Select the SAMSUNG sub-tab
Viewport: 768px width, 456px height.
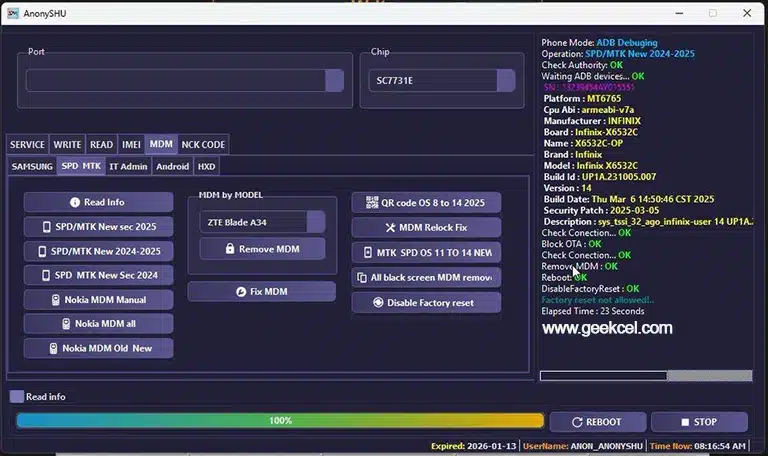tap(32, 167)
